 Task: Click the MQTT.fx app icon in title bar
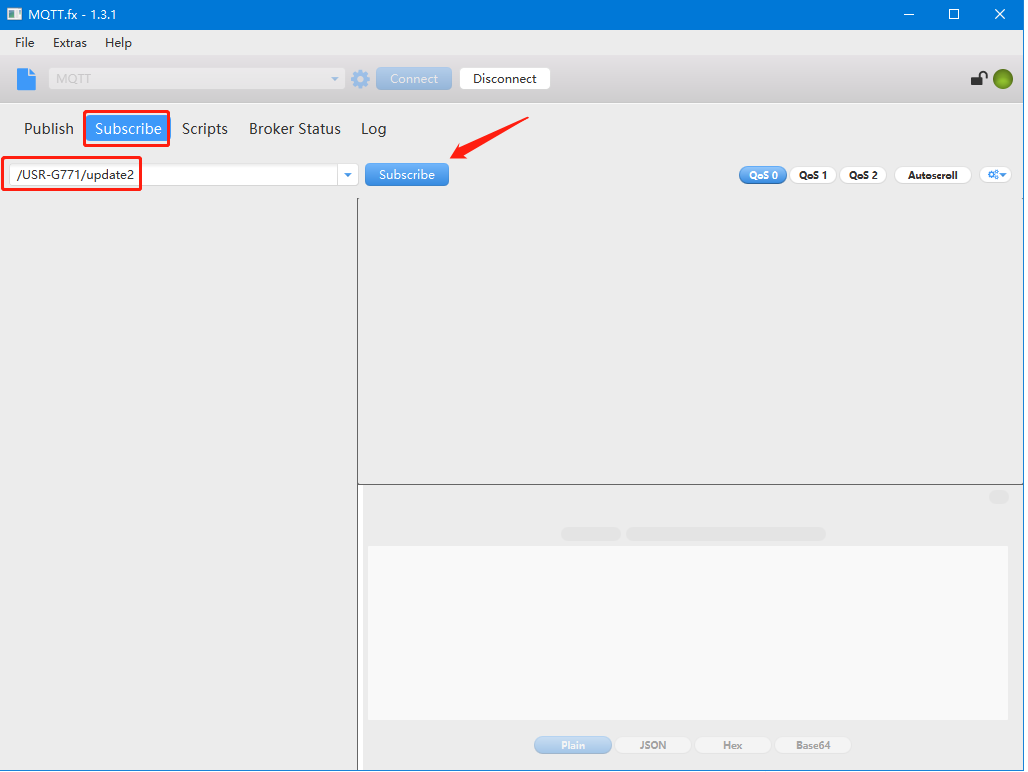click(14, 14)
